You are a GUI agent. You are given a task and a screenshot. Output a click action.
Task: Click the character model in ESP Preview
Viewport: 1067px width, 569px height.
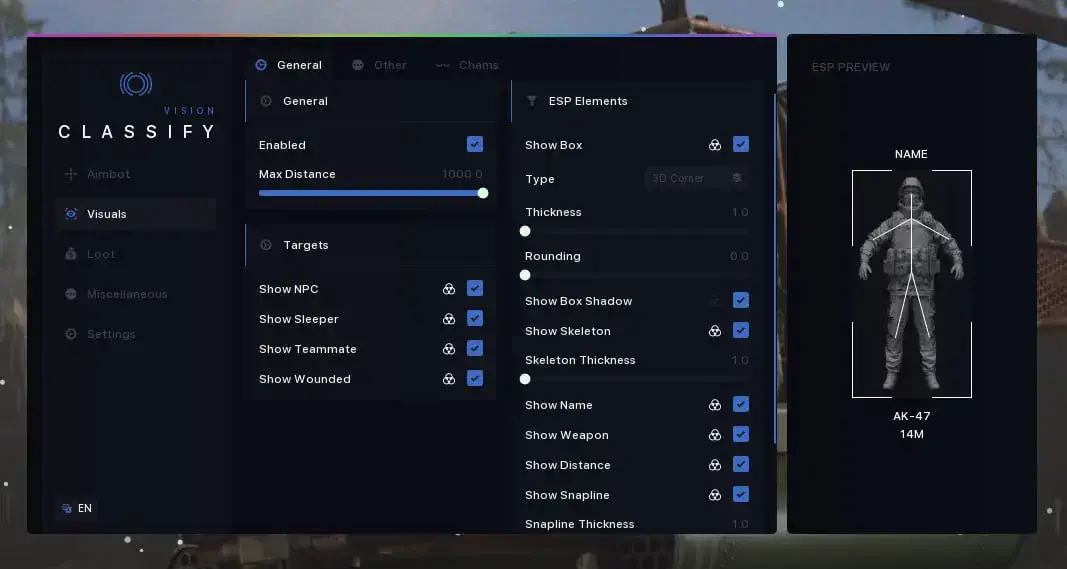(911, 284)
